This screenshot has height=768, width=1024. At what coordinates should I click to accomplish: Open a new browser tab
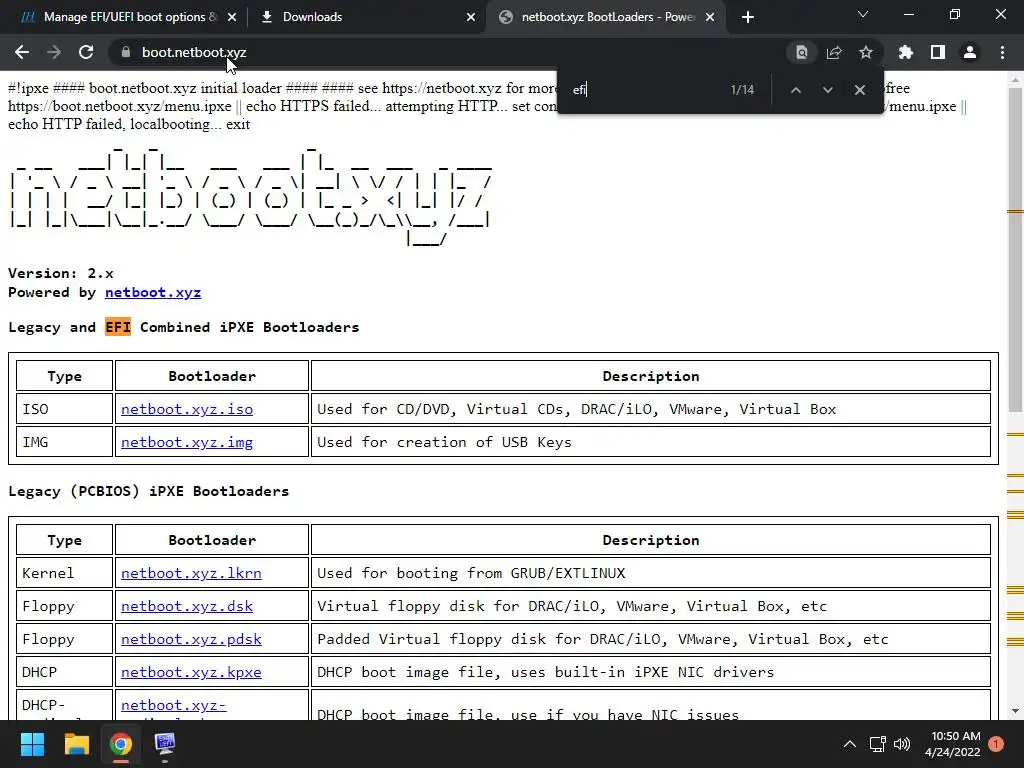pyautogui.click(x=748, y=17)
